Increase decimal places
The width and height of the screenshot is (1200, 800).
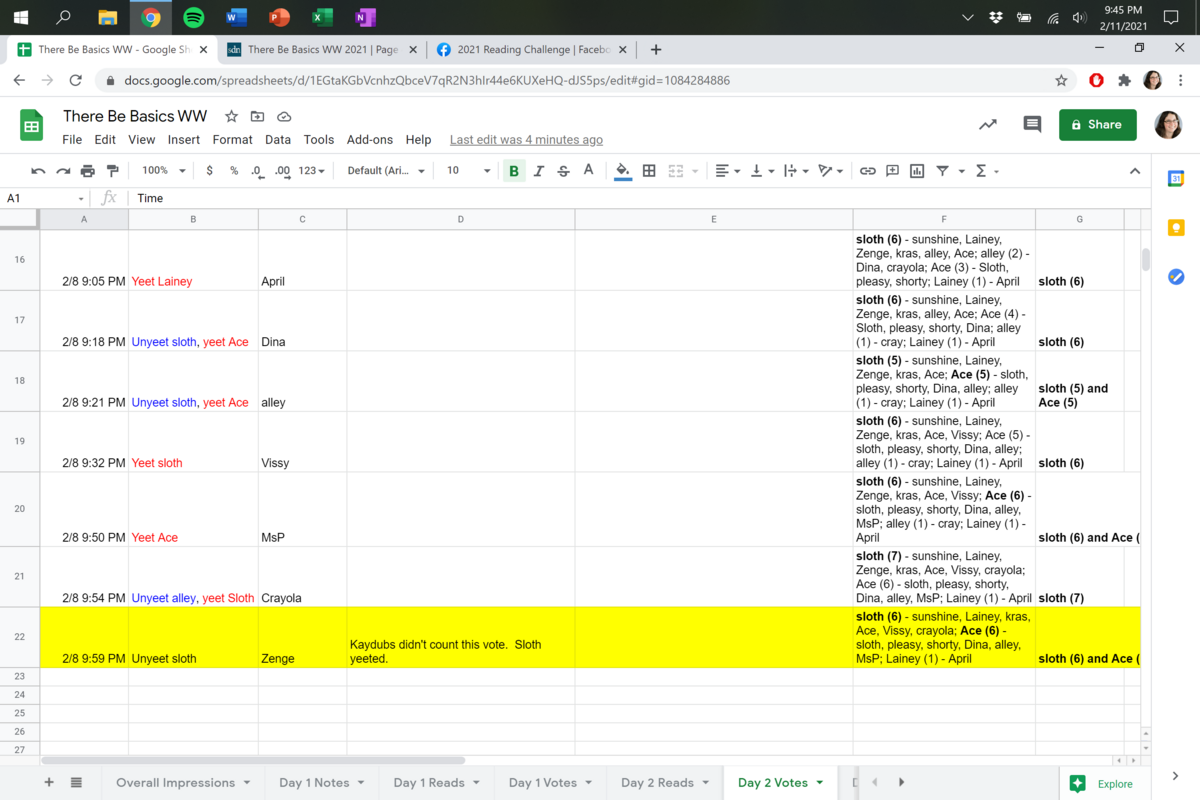(282, 171)
